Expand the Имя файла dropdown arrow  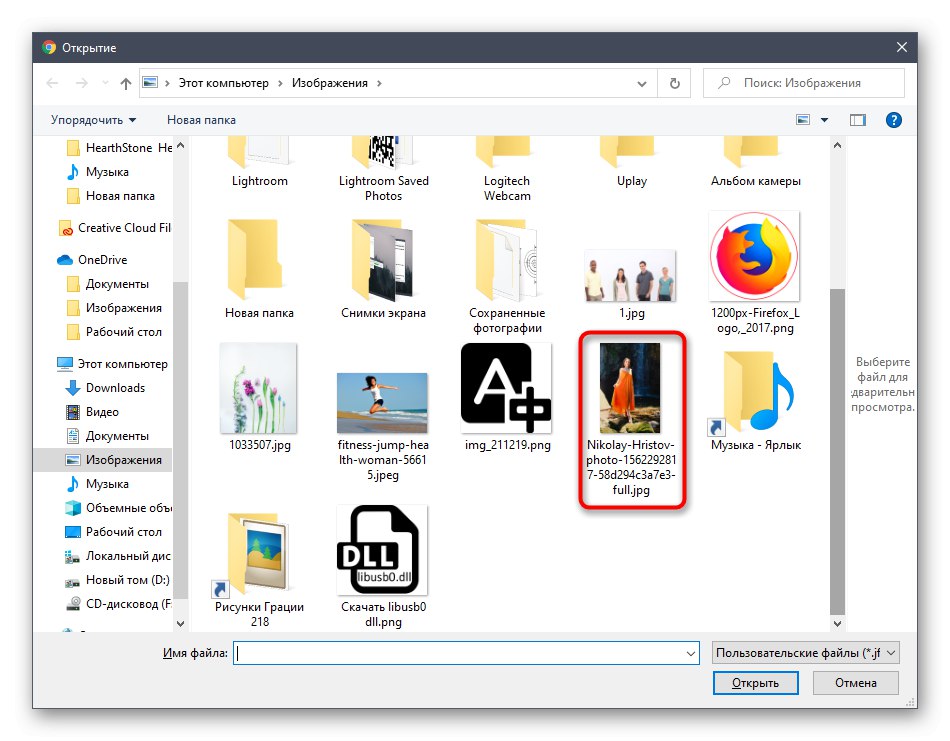click(691, 653)
